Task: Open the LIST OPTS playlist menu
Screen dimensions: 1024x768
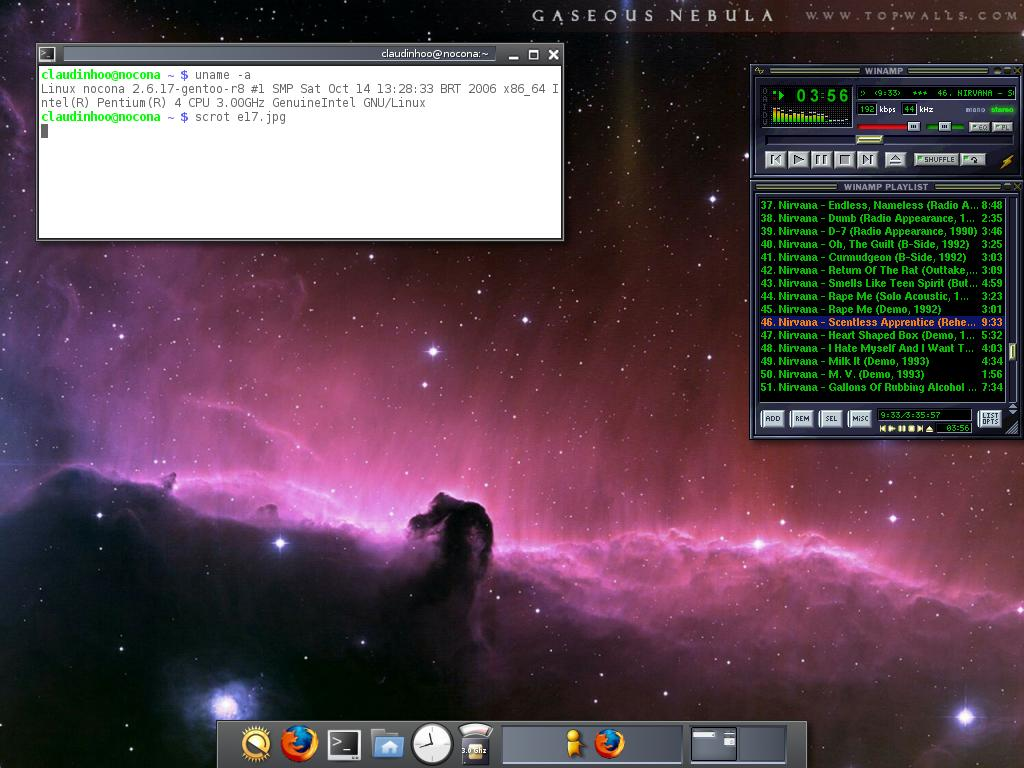Action: 989,419
